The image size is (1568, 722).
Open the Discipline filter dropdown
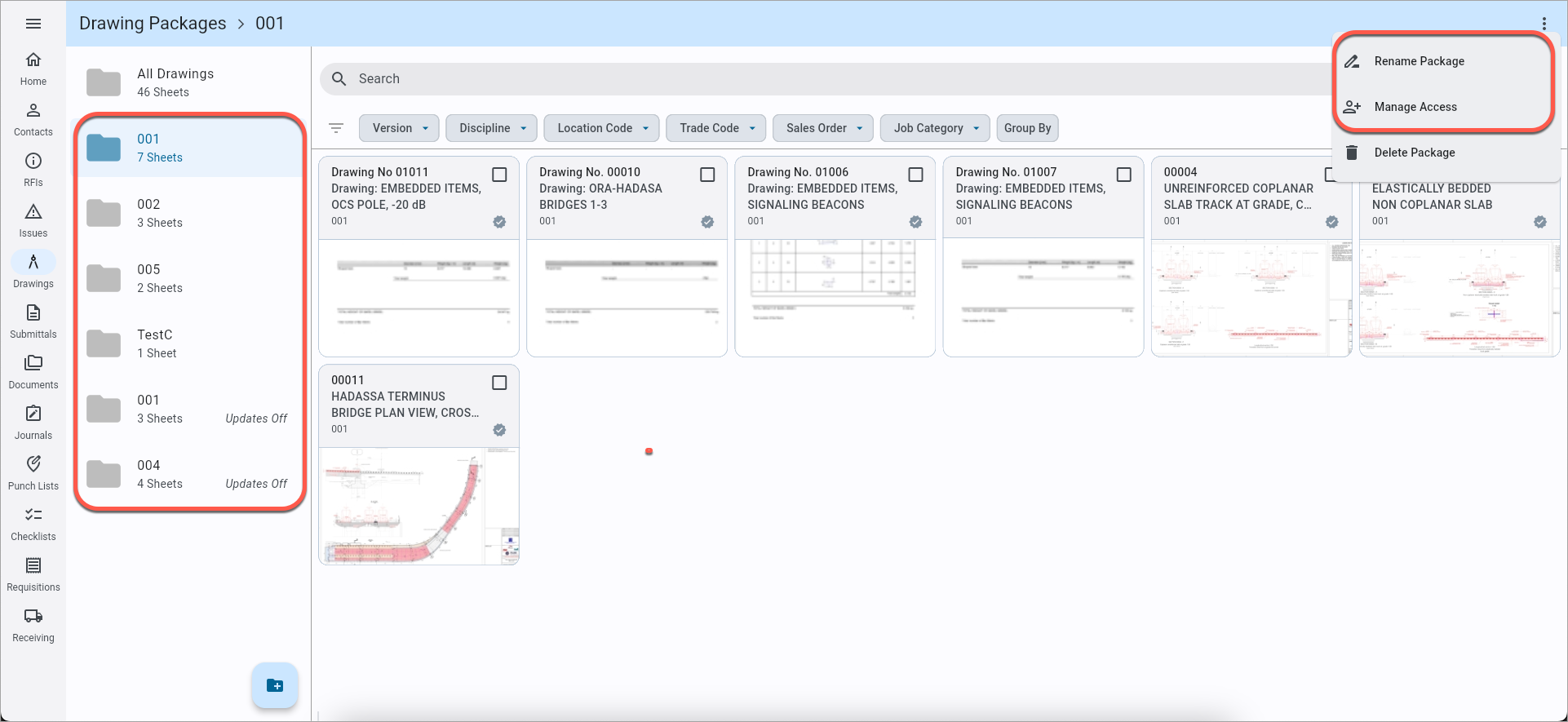point(491,128)
